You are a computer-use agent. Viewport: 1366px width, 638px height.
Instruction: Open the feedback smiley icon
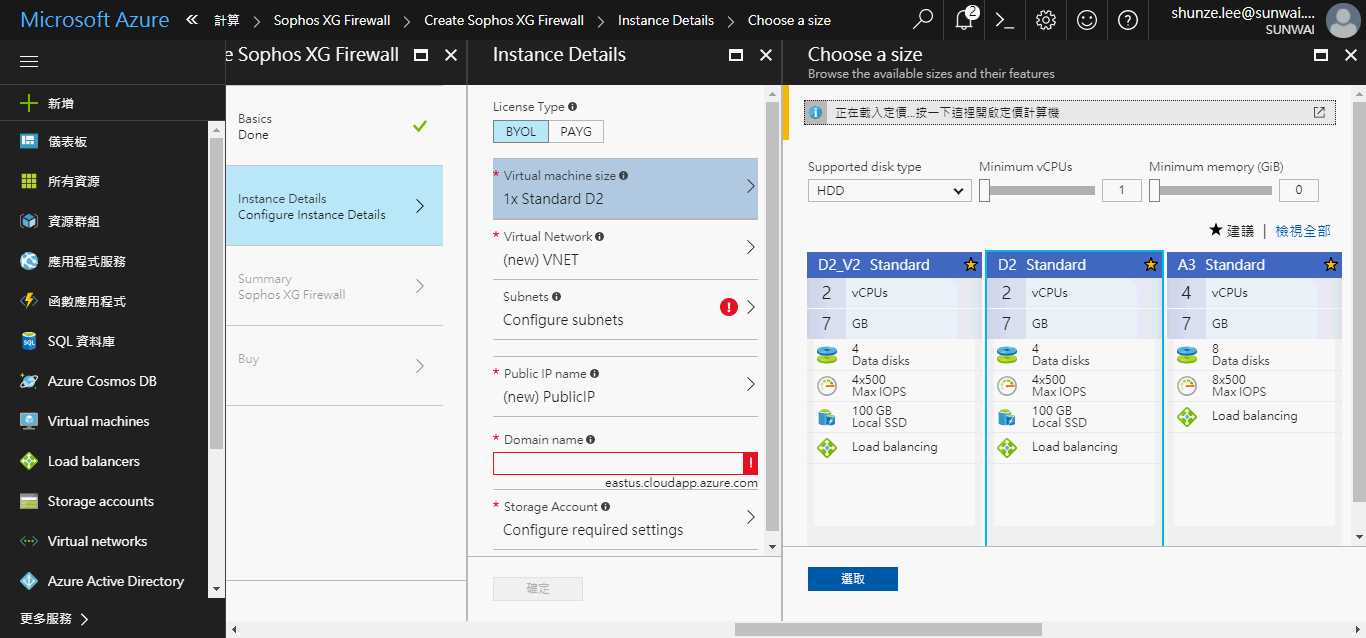(x=1087, y=20)
